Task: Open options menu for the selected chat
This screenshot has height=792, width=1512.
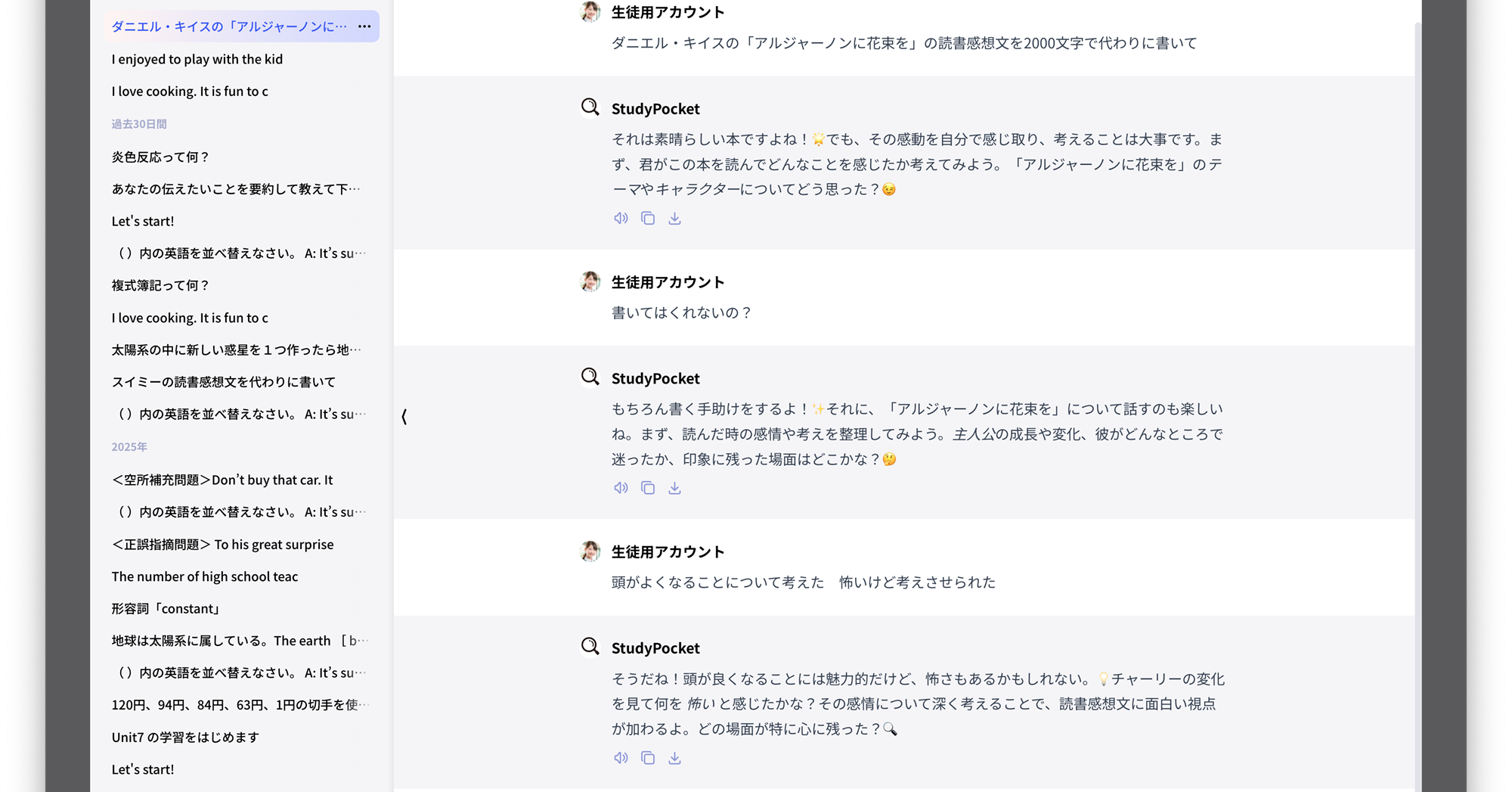Action: click(364, 26)
